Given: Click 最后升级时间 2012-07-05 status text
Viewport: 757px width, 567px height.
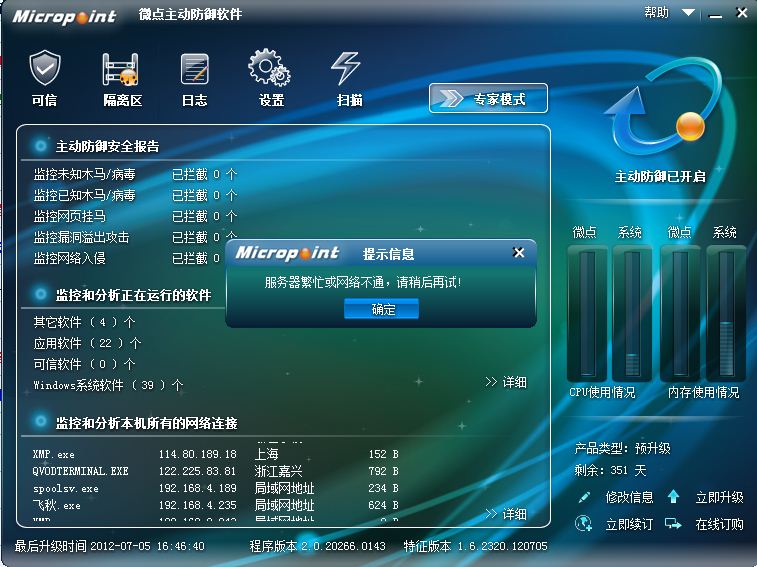Looking at the screenshot, I should (x=110, y=546).
